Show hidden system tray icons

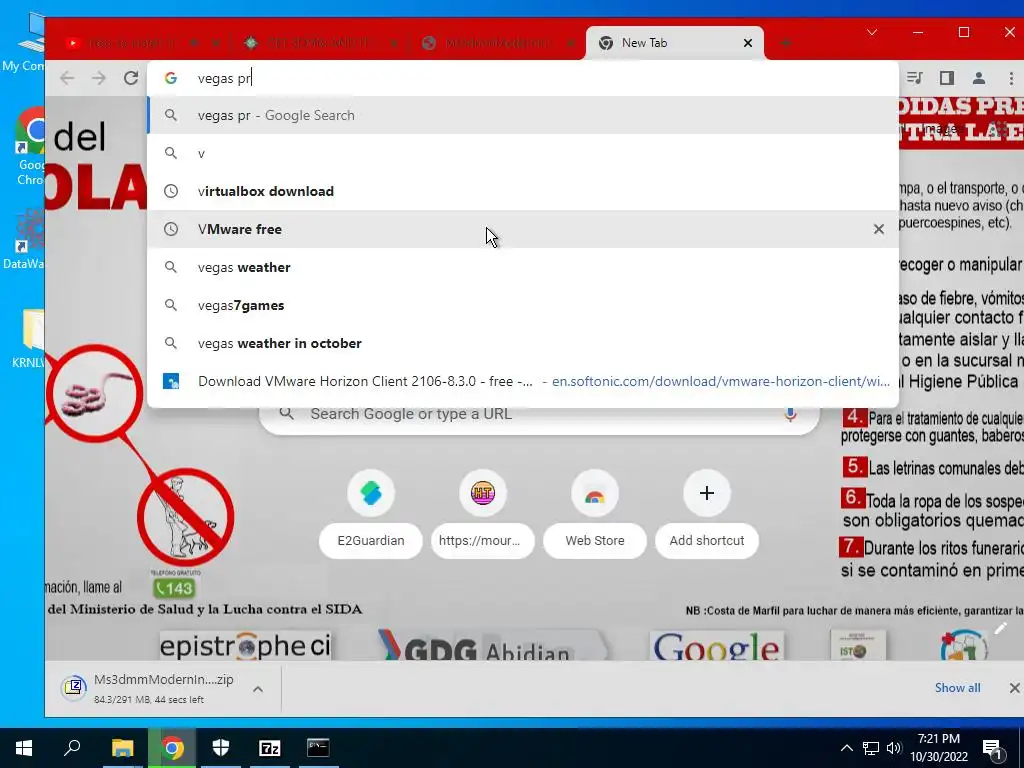(x=846, y=748)
